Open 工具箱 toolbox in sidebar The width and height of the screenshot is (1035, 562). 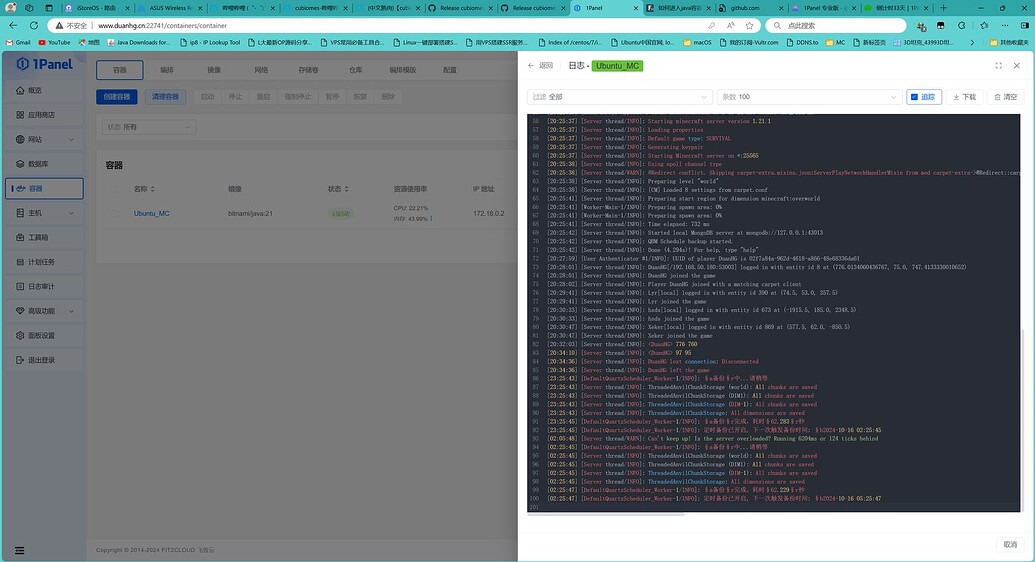38,238
